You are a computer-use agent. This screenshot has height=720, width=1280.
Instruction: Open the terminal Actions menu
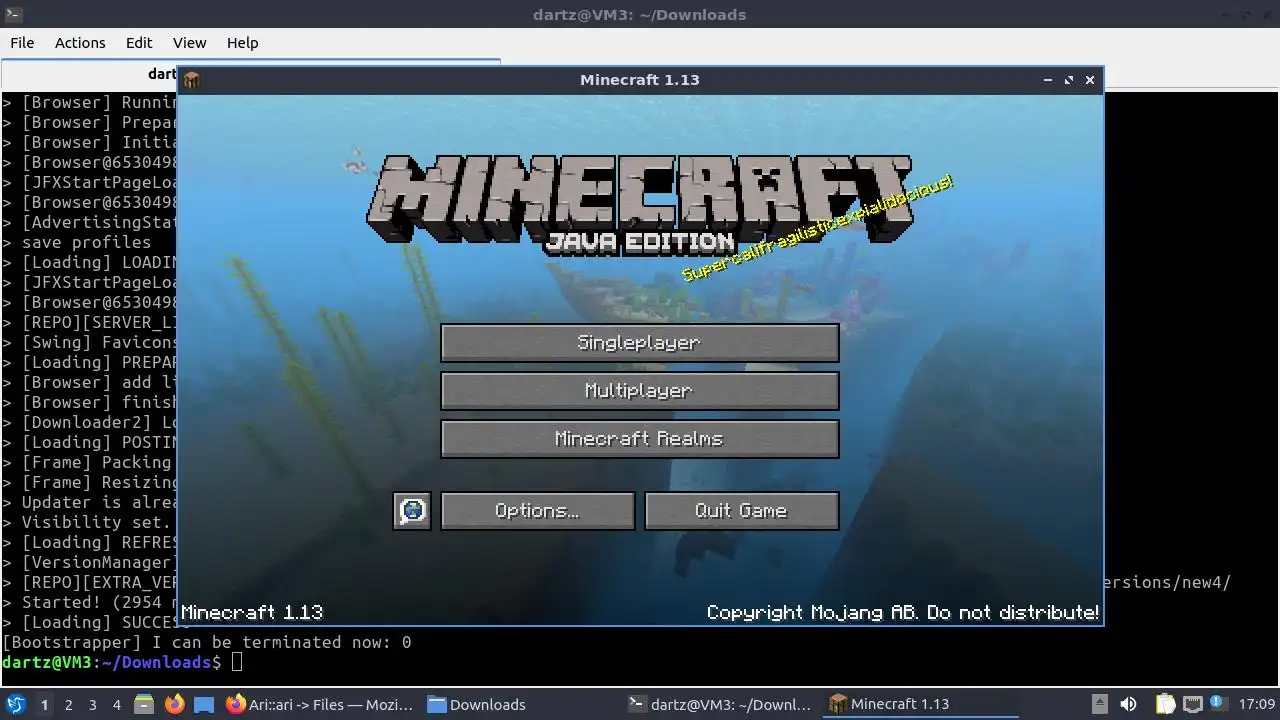pos(80,43)
